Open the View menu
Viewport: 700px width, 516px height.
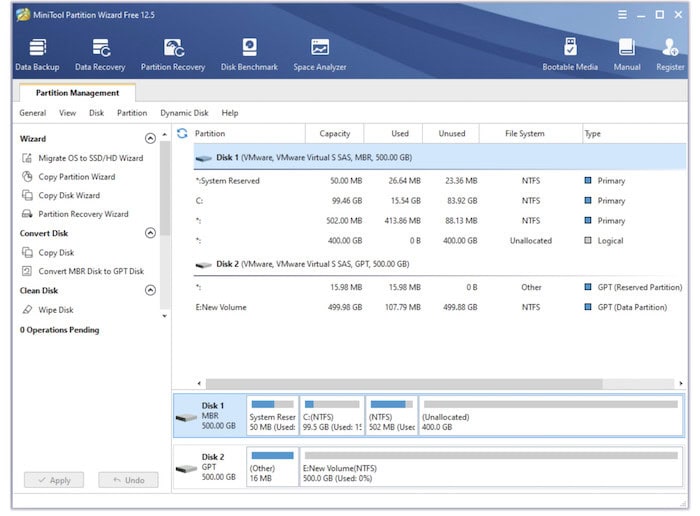pyautogui.click(x=67, y=113)
